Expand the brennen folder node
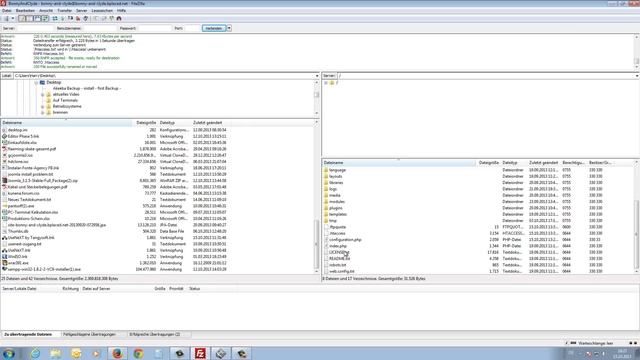Image resolution: width=640 pixels, height=360 pixels. (42, 112)
